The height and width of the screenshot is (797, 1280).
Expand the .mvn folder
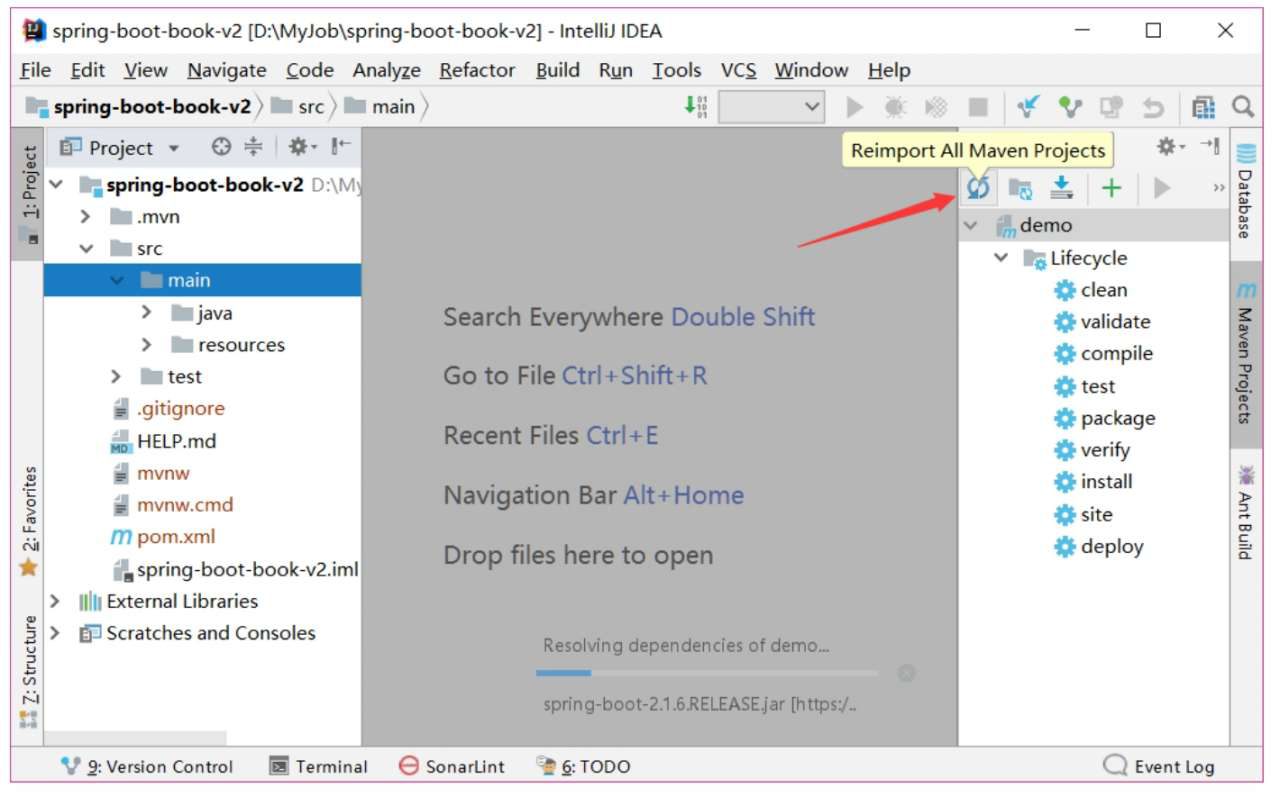coord(85,217)
